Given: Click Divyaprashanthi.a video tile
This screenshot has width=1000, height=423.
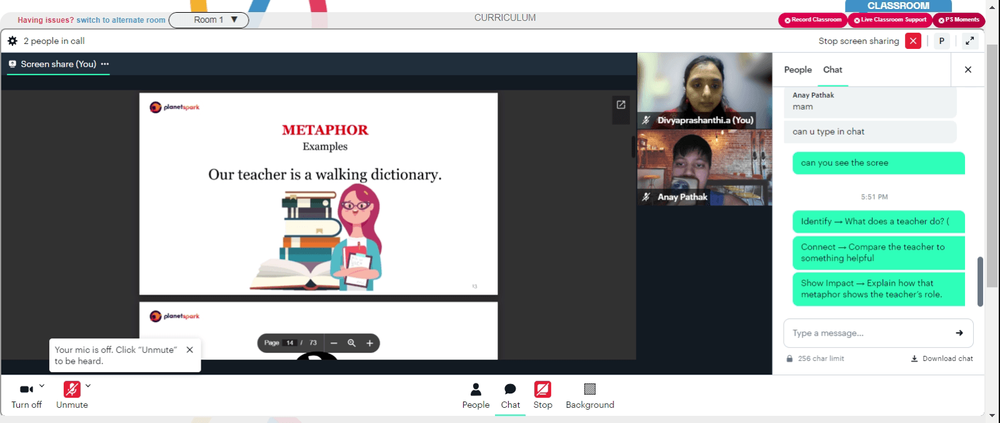Looking at the screenshot, I should [x=705, y=91].
